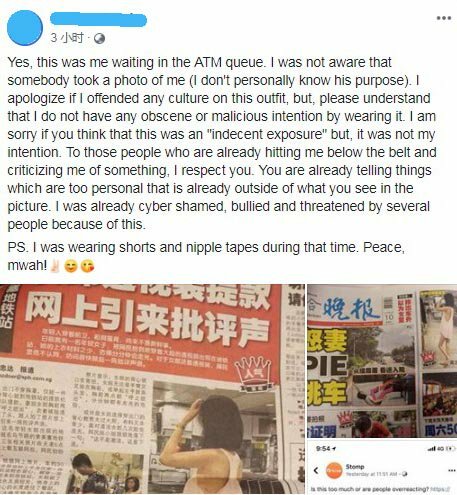457x495 pixels.
Task: Click the red crown badge on newspaper
Action: (x=253, y=371)
